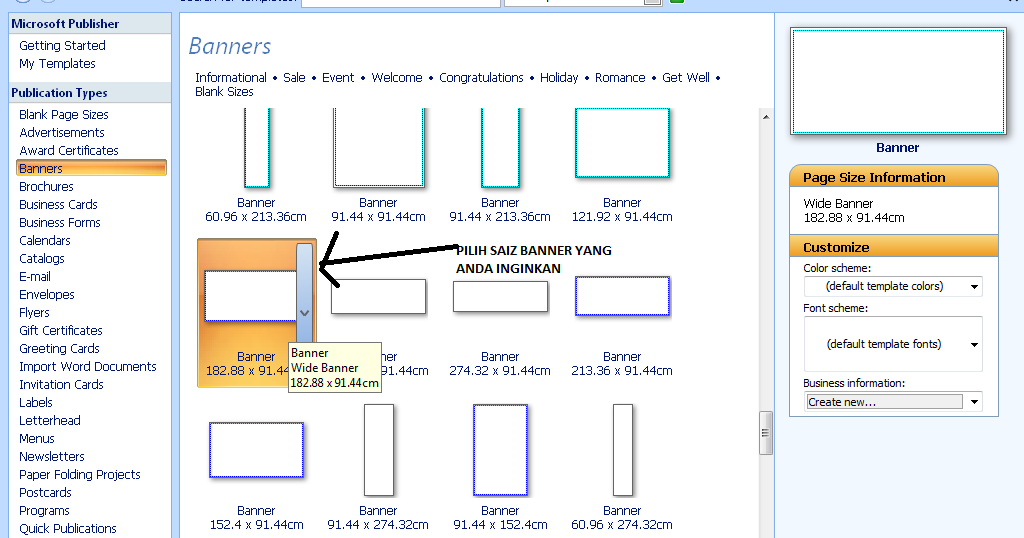Select banner thumbnail 60.96 x 213.36cm
The width and height of the screenshot is (1024, 538).
[256, 148]
